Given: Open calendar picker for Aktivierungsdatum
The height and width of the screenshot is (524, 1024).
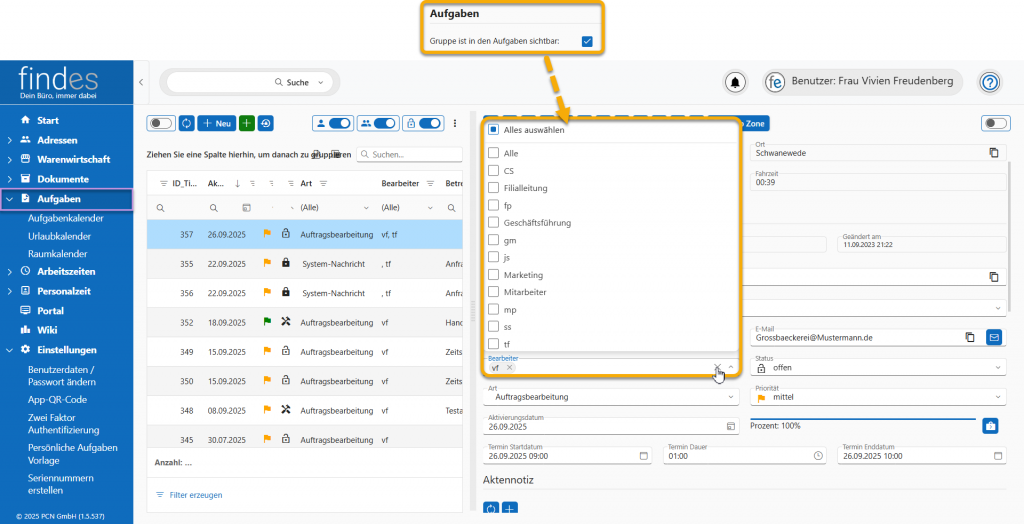Looking at the screenshot, I should (x=730, y=426).
